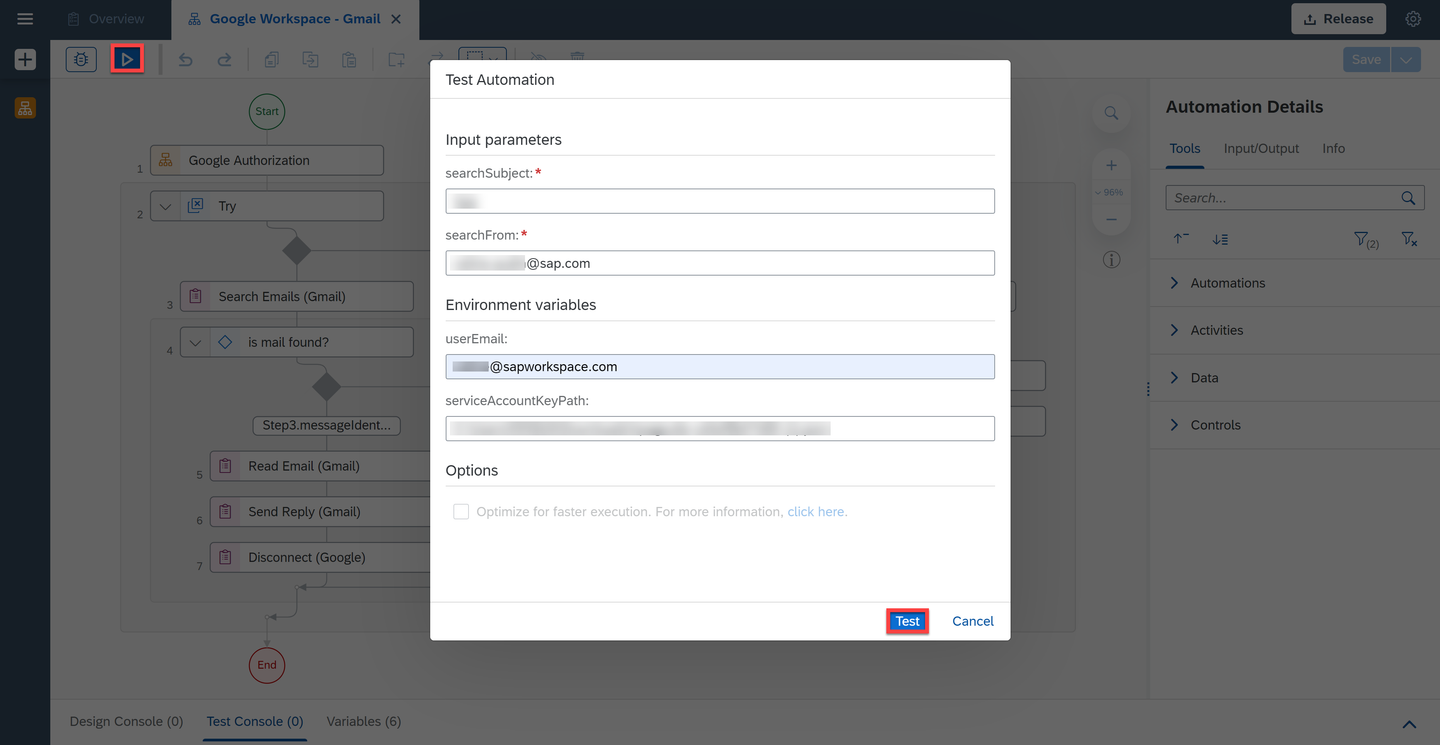Select the Test Console (0) tab
The width and height of the screenshot is (1440, 745).
[255, 721]
